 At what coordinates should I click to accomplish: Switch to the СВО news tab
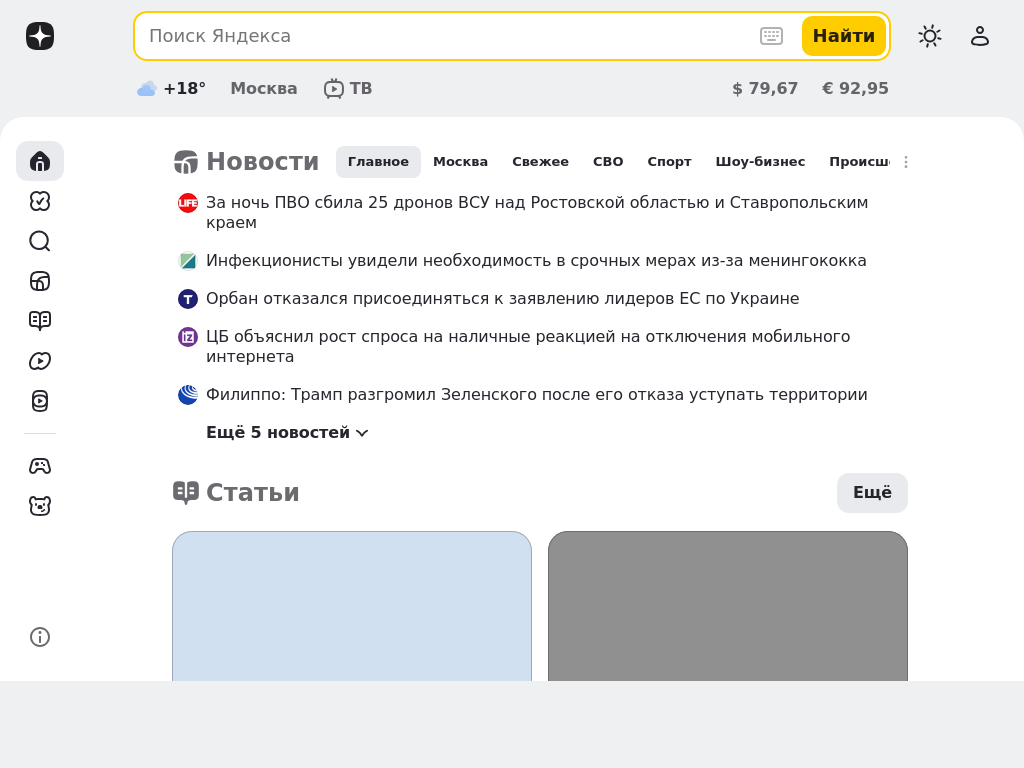pyautogui.click(x=608, y=161)
